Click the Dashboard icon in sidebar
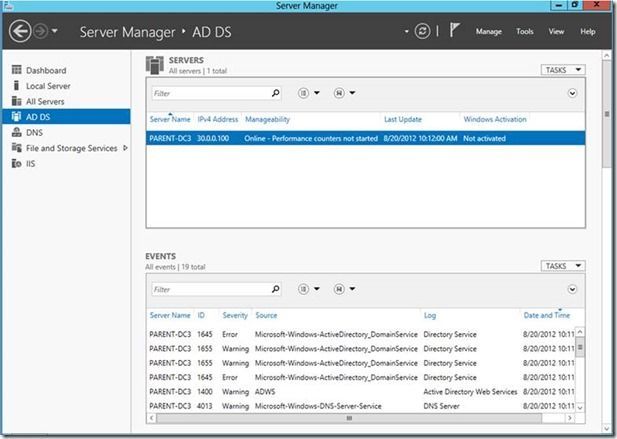 pyautogui.click(x=17, y=70)
